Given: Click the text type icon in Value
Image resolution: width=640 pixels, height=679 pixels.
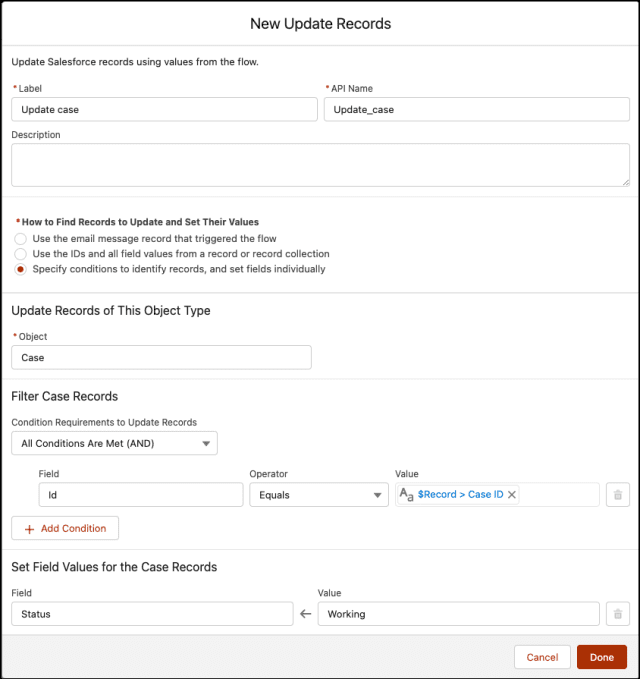Looking at the screenshot, I should (x=406, y=495).
